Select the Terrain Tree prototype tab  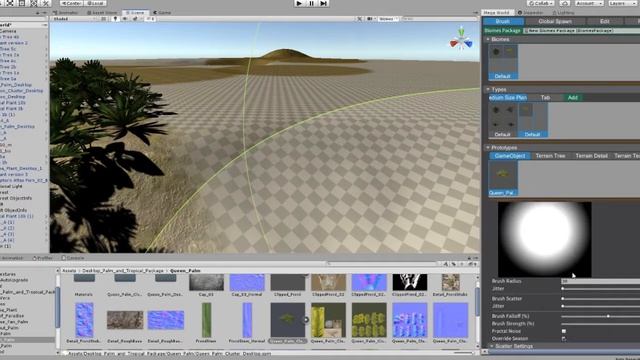coord(550,156)
